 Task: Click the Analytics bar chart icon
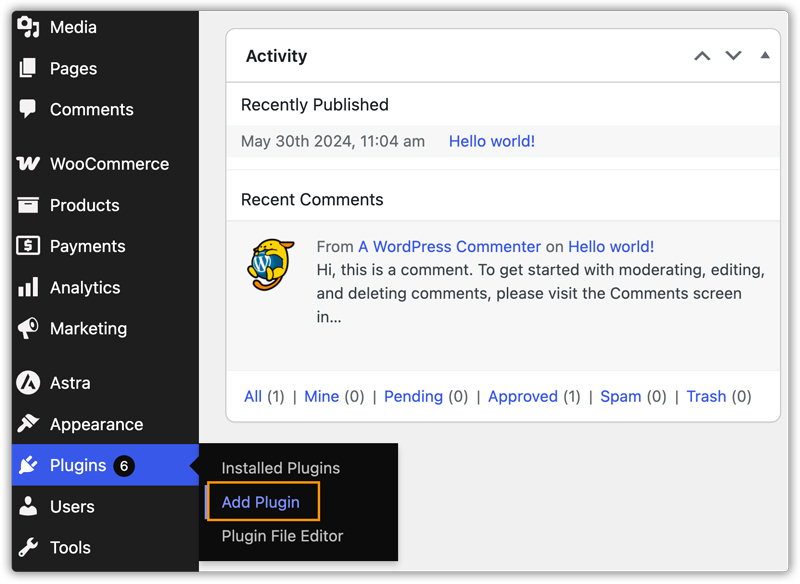(28, 287)
